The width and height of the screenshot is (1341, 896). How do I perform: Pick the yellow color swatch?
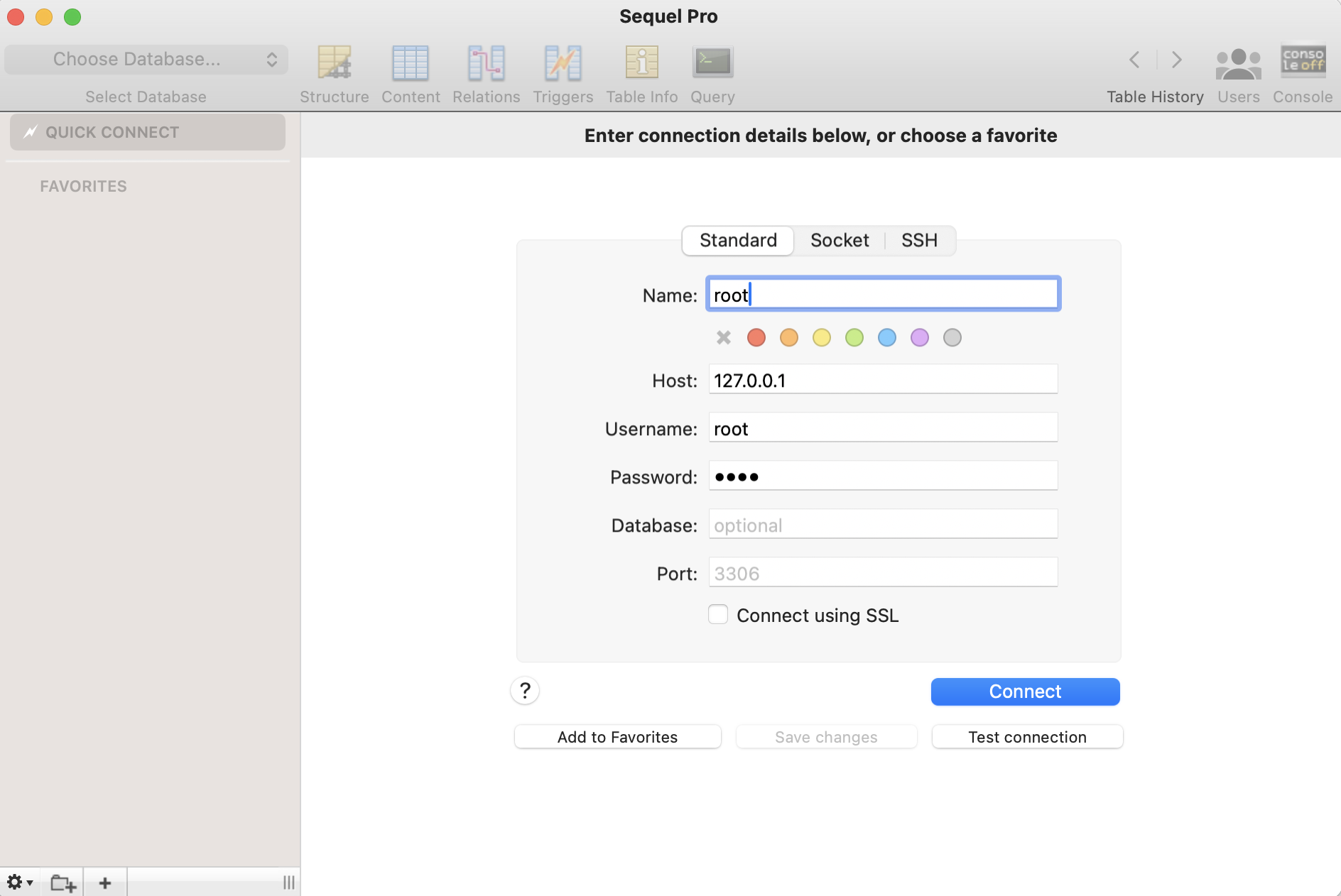point(822,337)
